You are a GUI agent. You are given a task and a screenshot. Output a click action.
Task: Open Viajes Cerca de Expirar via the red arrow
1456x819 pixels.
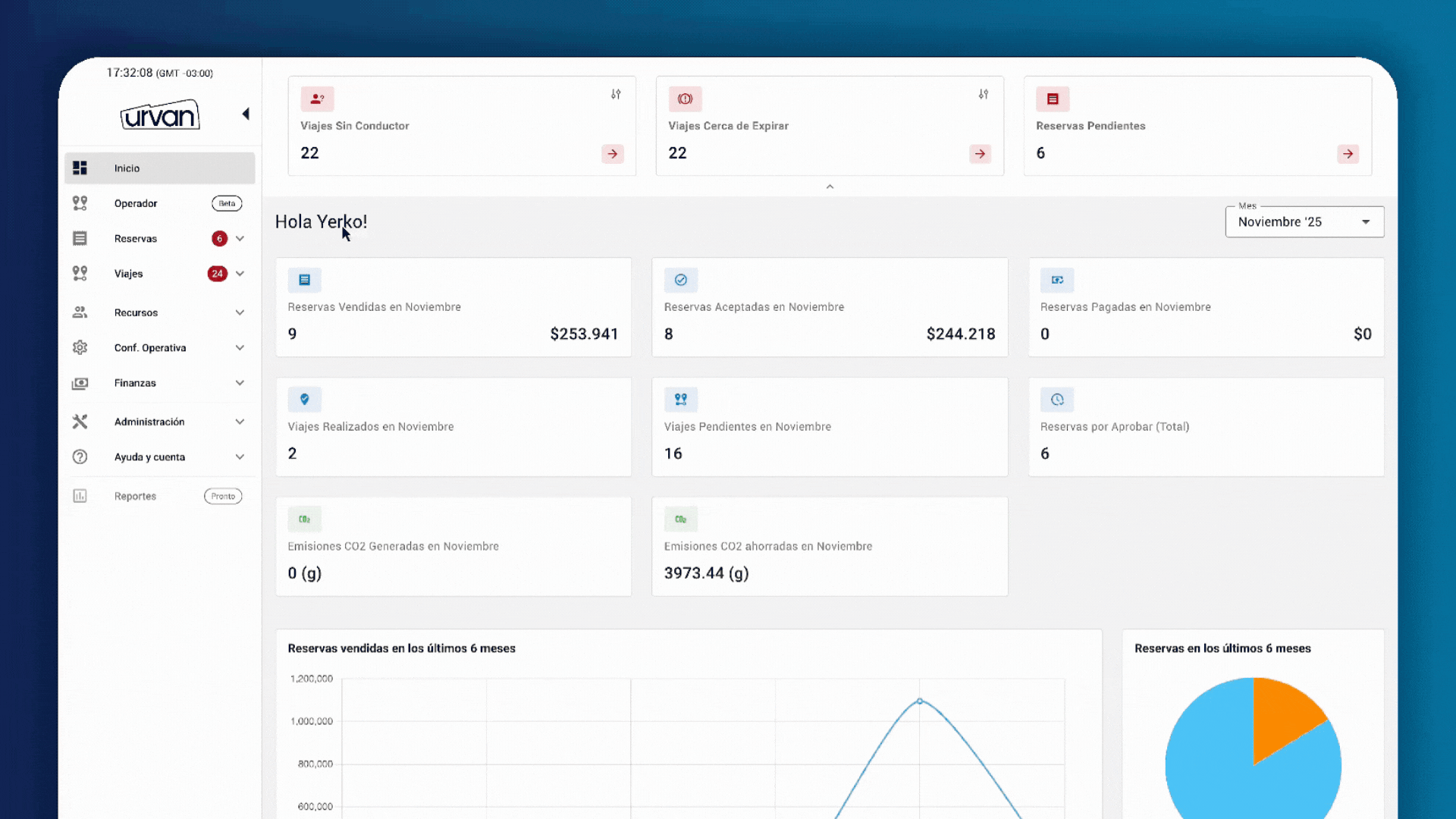[980, 154]
